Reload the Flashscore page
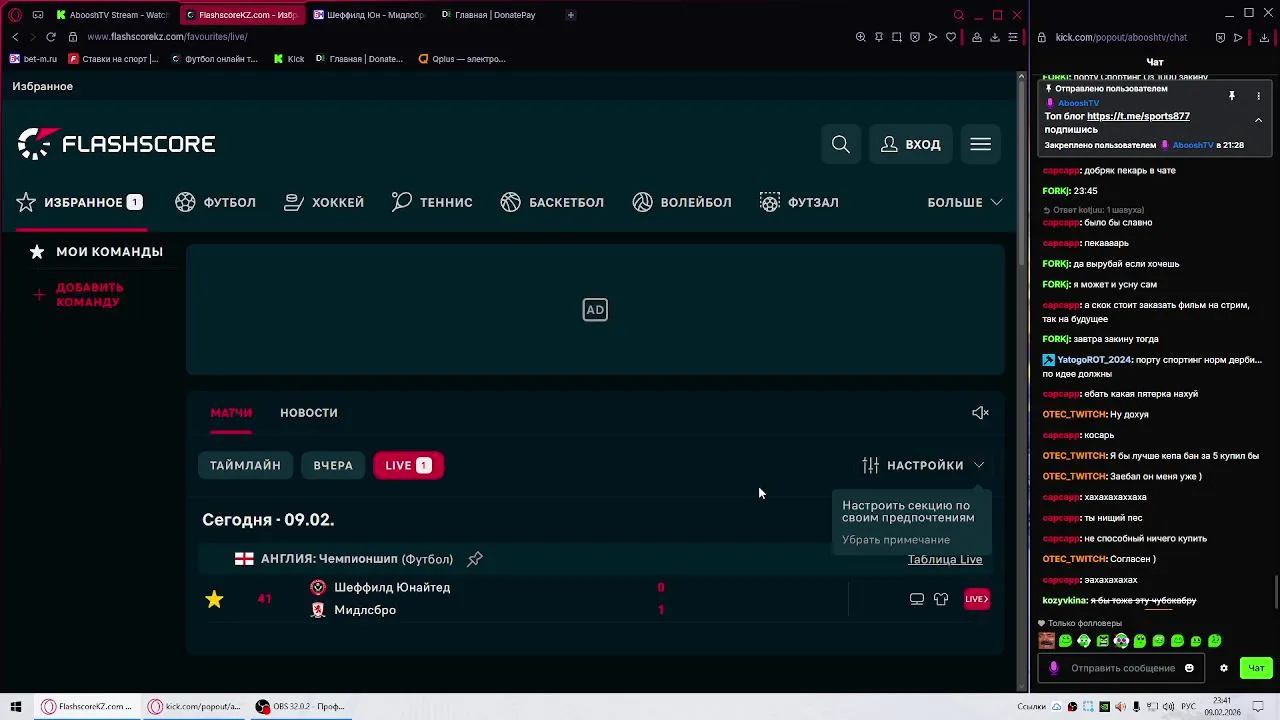 (51, 37)
